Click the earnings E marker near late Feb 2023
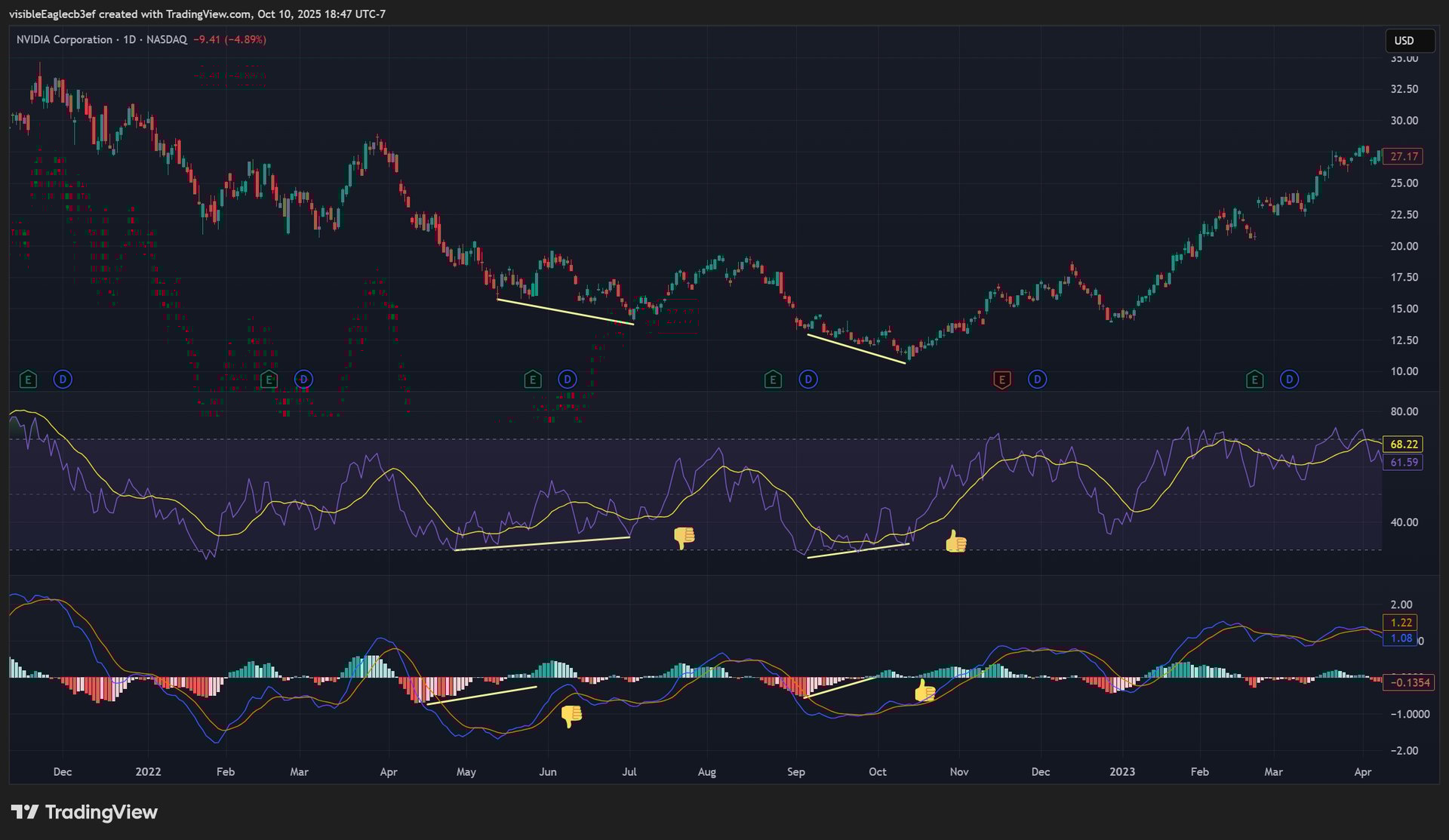 coord(1254,380)
